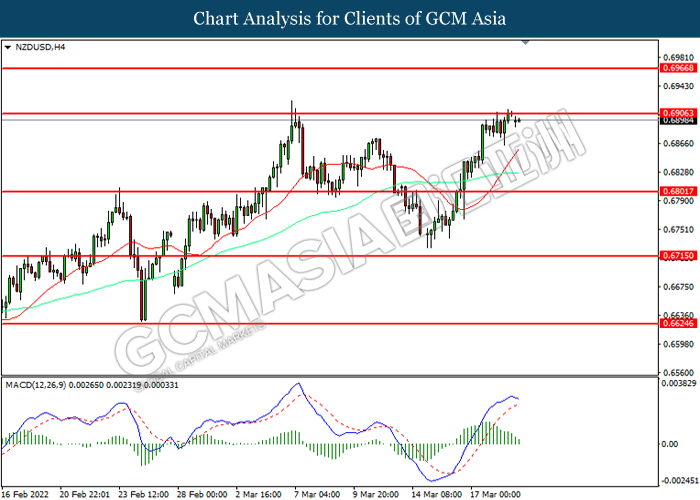
Task: Click the MACD(12,26,9) indicator label
Action: (92, 384)
